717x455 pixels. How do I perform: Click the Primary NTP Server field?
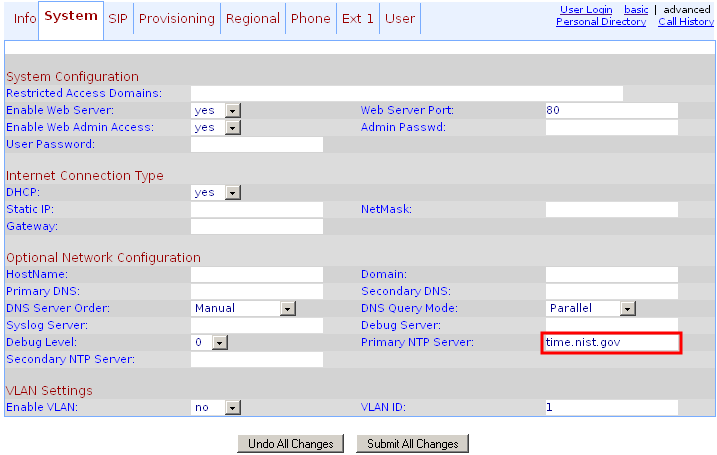click(x=611, y=343)
